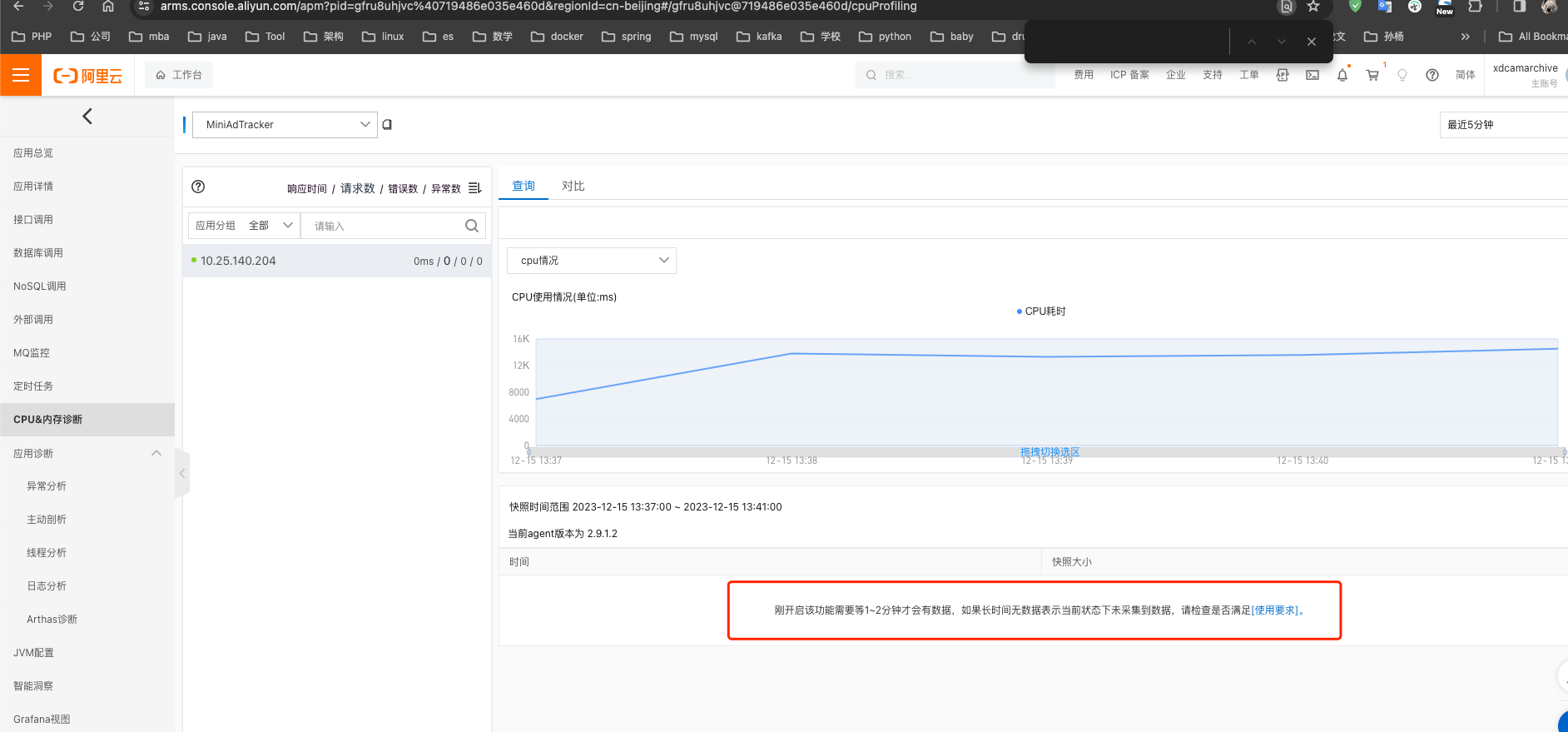Switch language via 简体
Image resolution: width=1568 pixels, height=732 pixels.
tap(1466, 75)
